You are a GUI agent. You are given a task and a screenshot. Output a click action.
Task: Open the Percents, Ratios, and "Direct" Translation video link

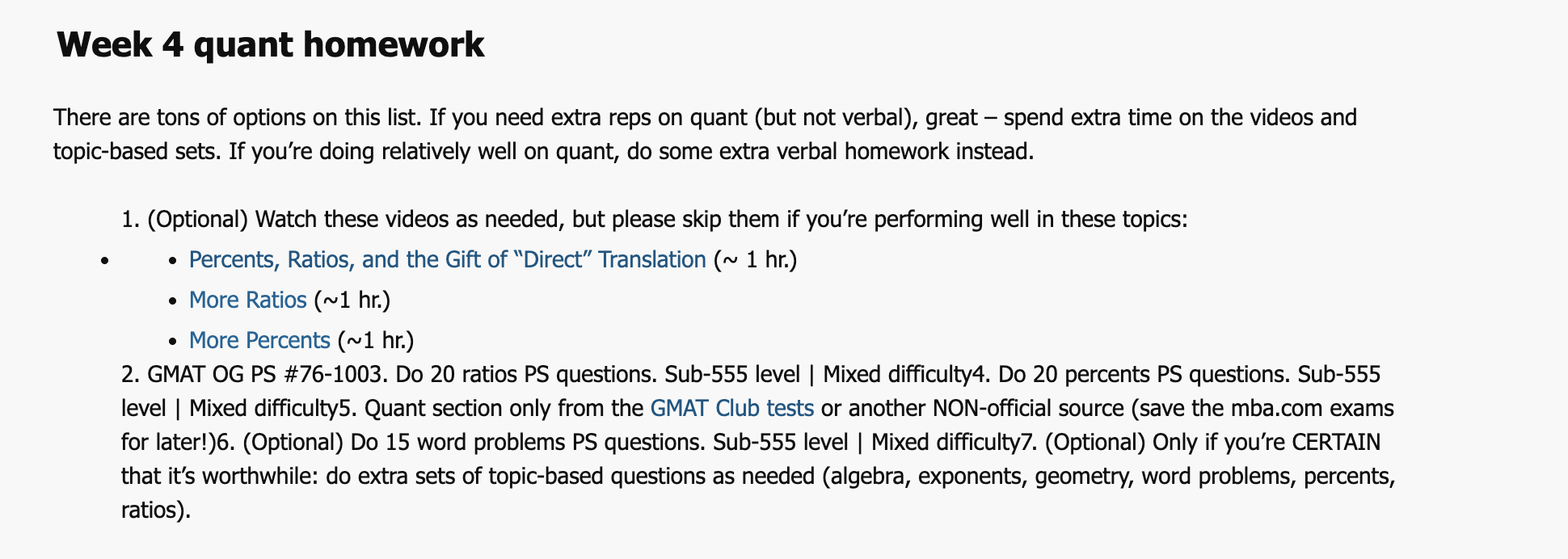[x=447, y=260]
